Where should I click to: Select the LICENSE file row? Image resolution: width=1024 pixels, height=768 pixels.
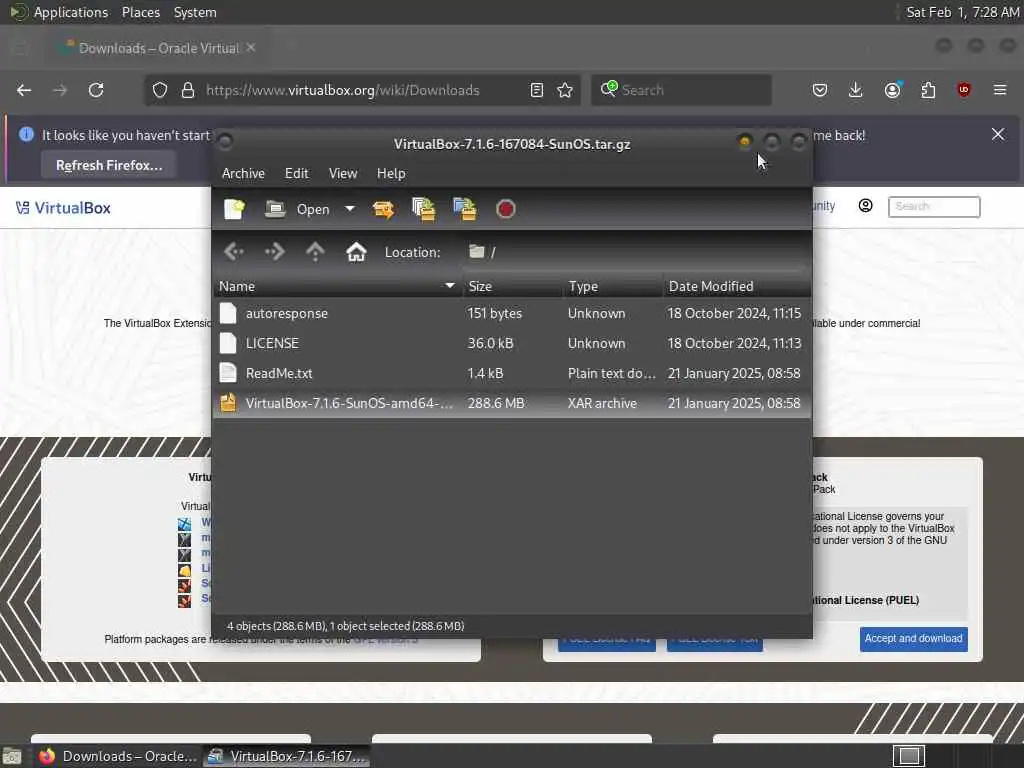click(x=512, y=344)
